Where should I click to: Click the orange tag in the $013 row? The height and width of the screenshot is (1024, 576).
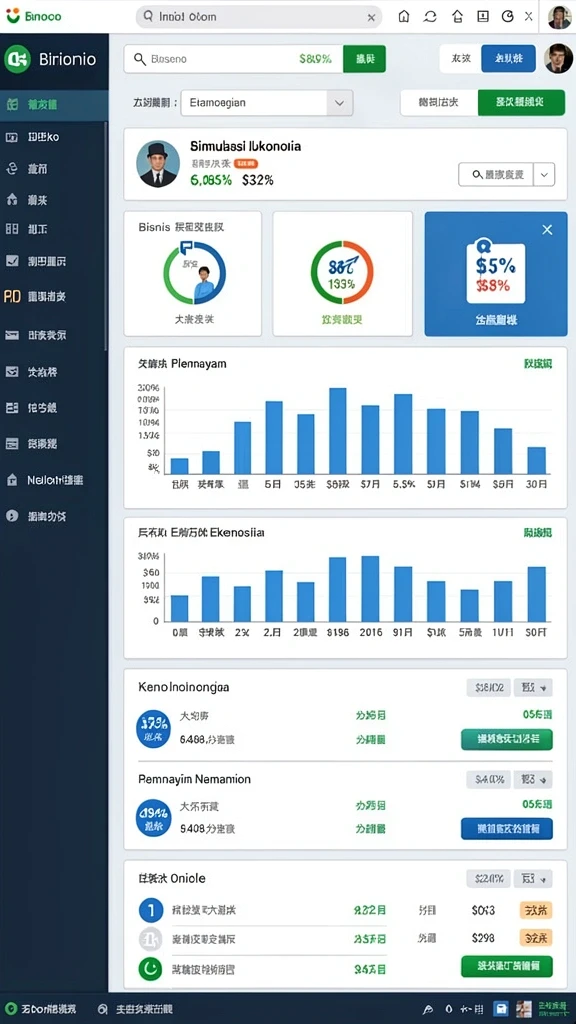click(x=536, y=910)
